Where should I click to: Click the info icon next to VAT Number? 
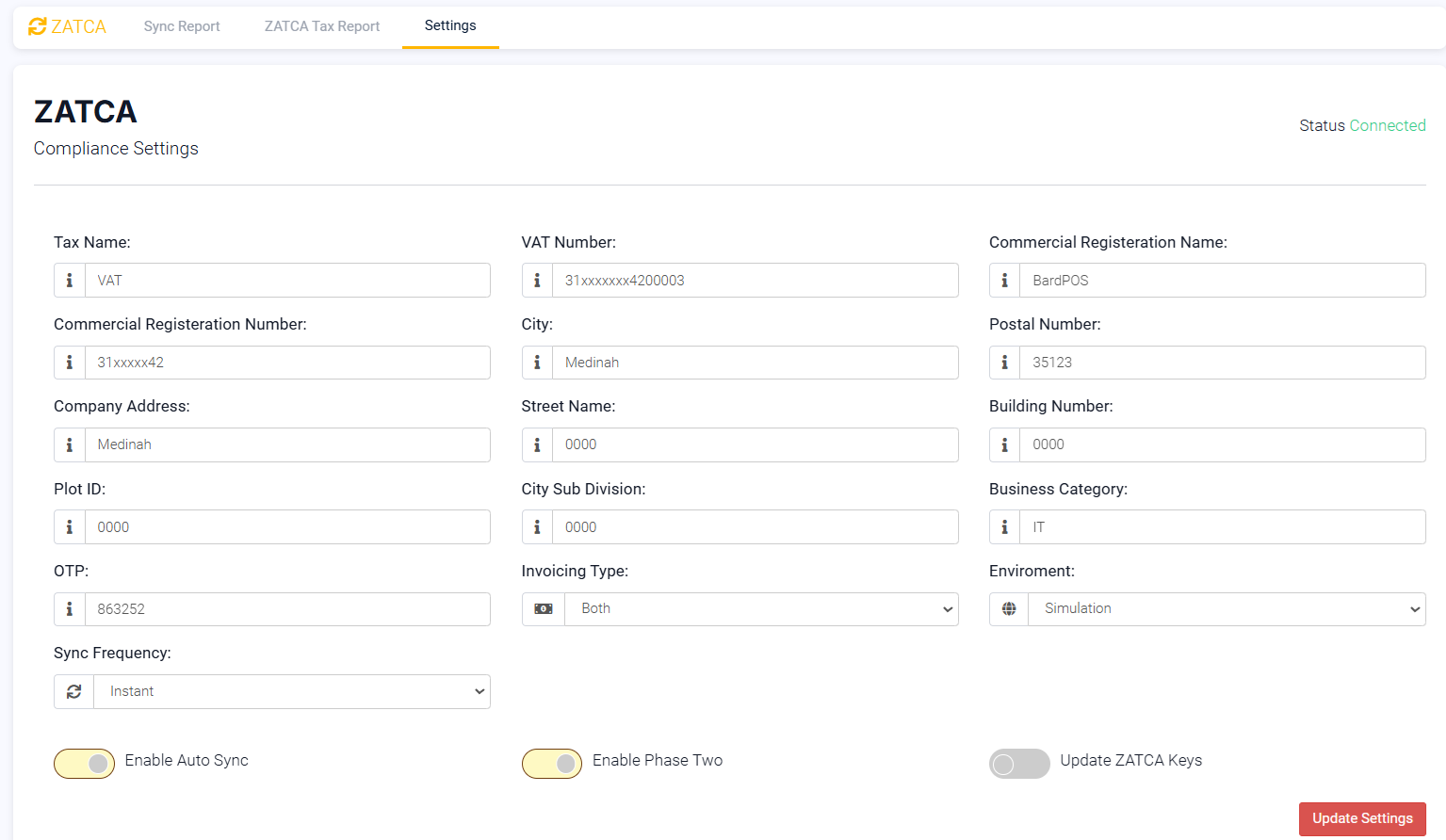click(537, 280)
